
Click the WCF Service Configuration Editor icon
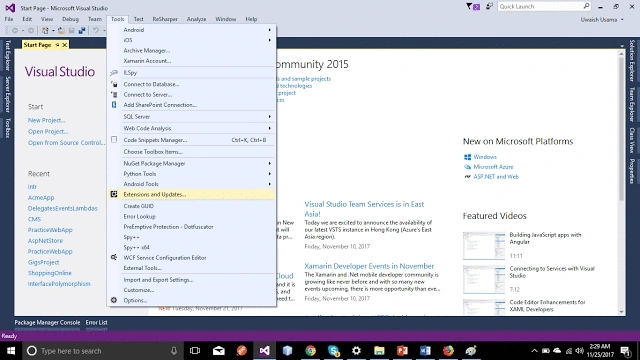(x=114, y=258)
